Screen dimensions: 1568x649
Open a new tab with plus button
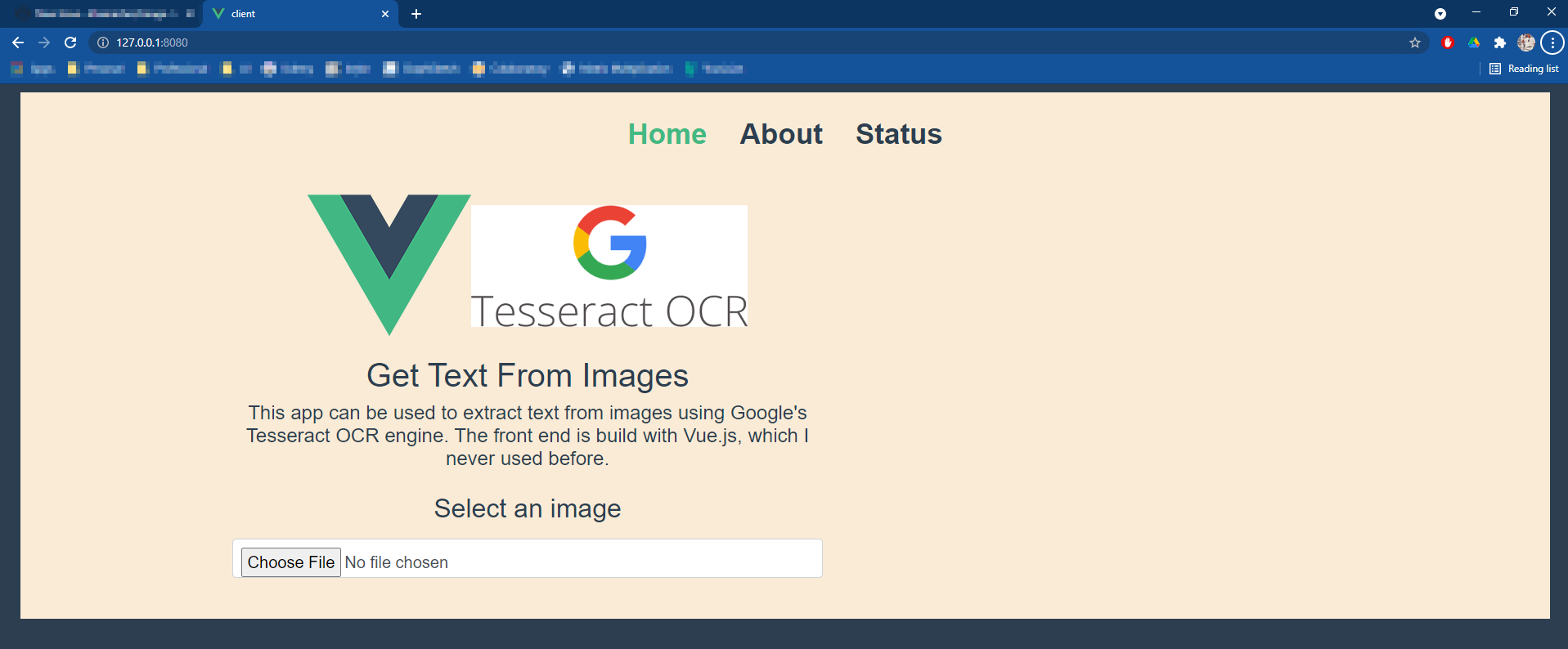point(416,14)
